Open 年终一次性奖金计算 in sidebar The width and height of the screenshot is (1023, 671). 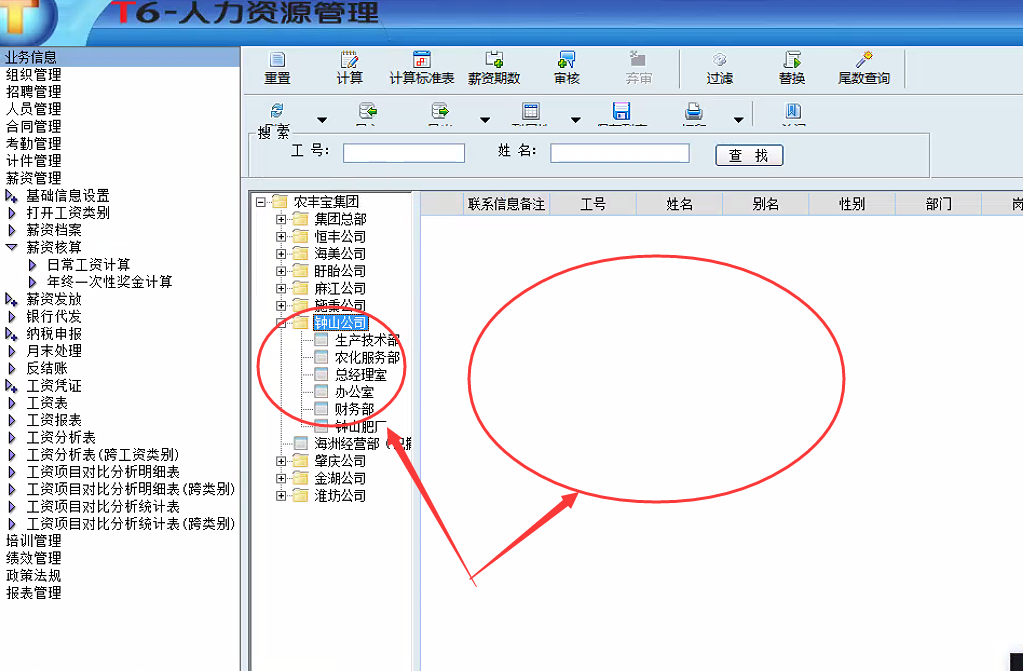[110, 282]
